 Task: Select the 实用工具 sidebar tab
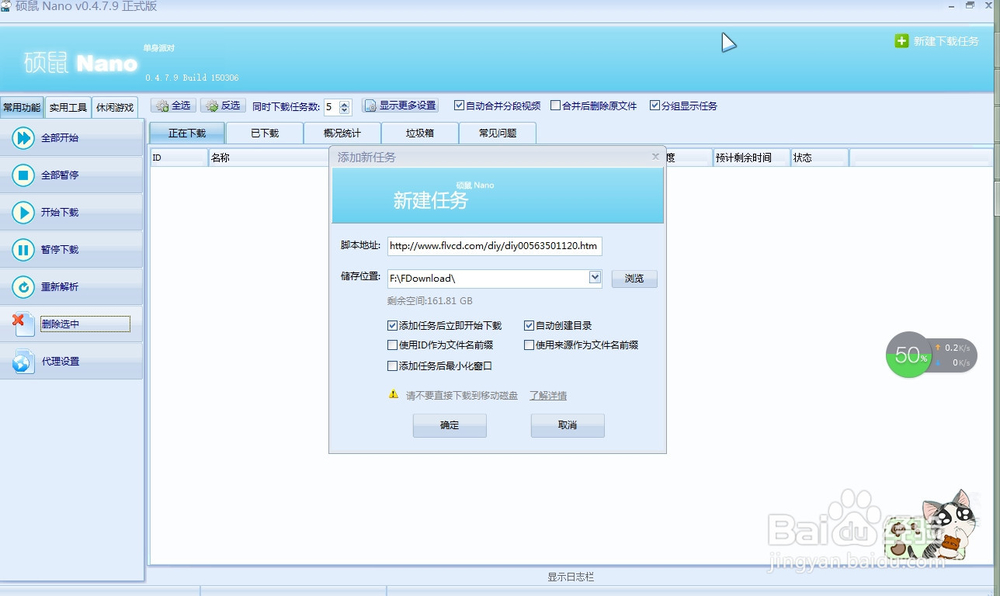(68, 107)
